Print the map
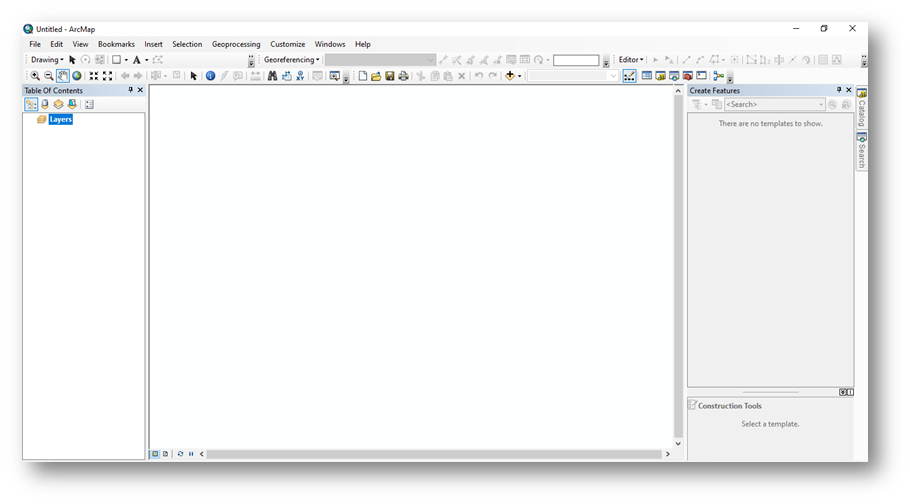The height and width of the screenshot is (504, 910). [x=403, y=76]
